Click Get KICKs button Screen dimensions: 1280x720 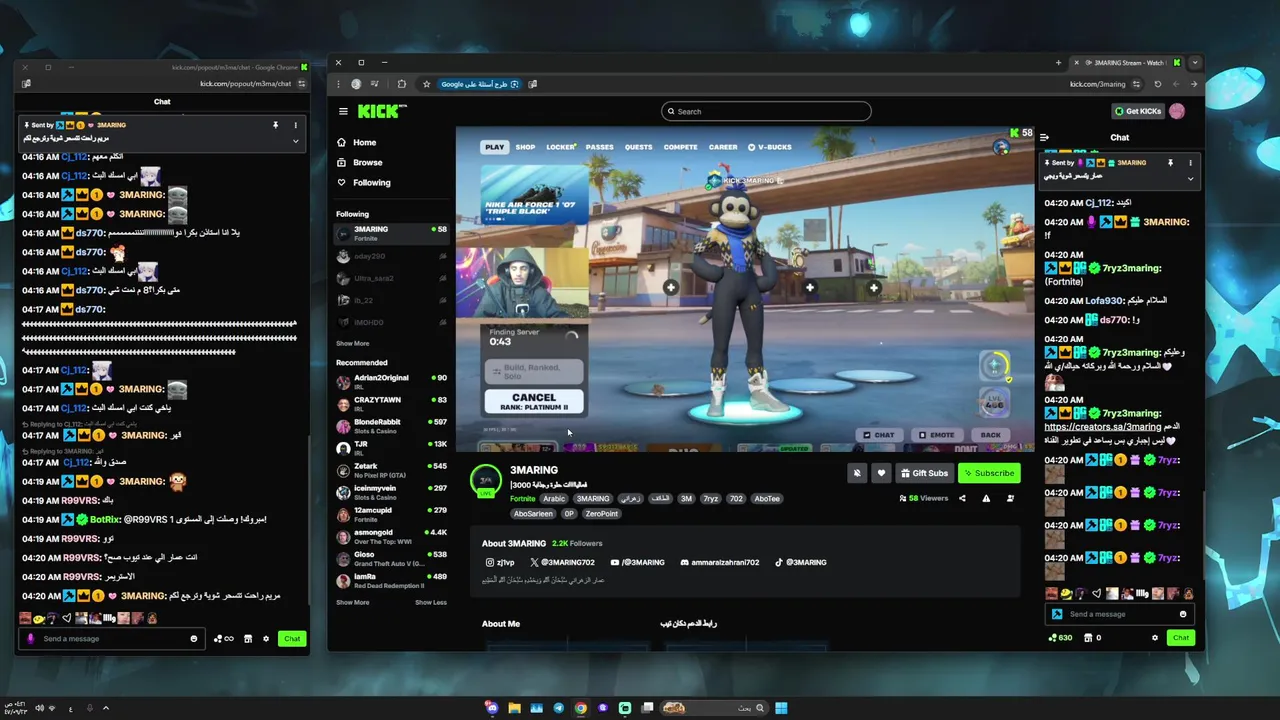[1138, 111]
